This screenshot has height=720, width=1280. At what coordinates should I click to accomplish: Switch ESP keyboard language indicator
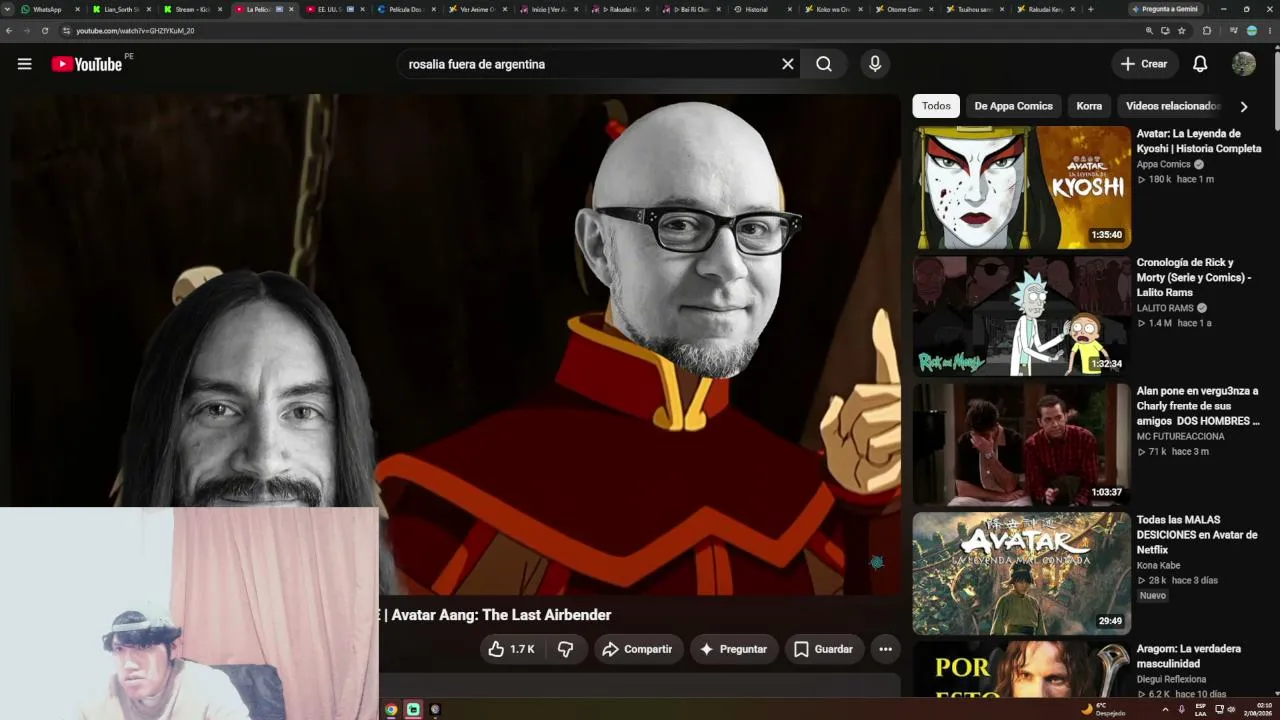pyautogui.click(x=1201, y=710)
